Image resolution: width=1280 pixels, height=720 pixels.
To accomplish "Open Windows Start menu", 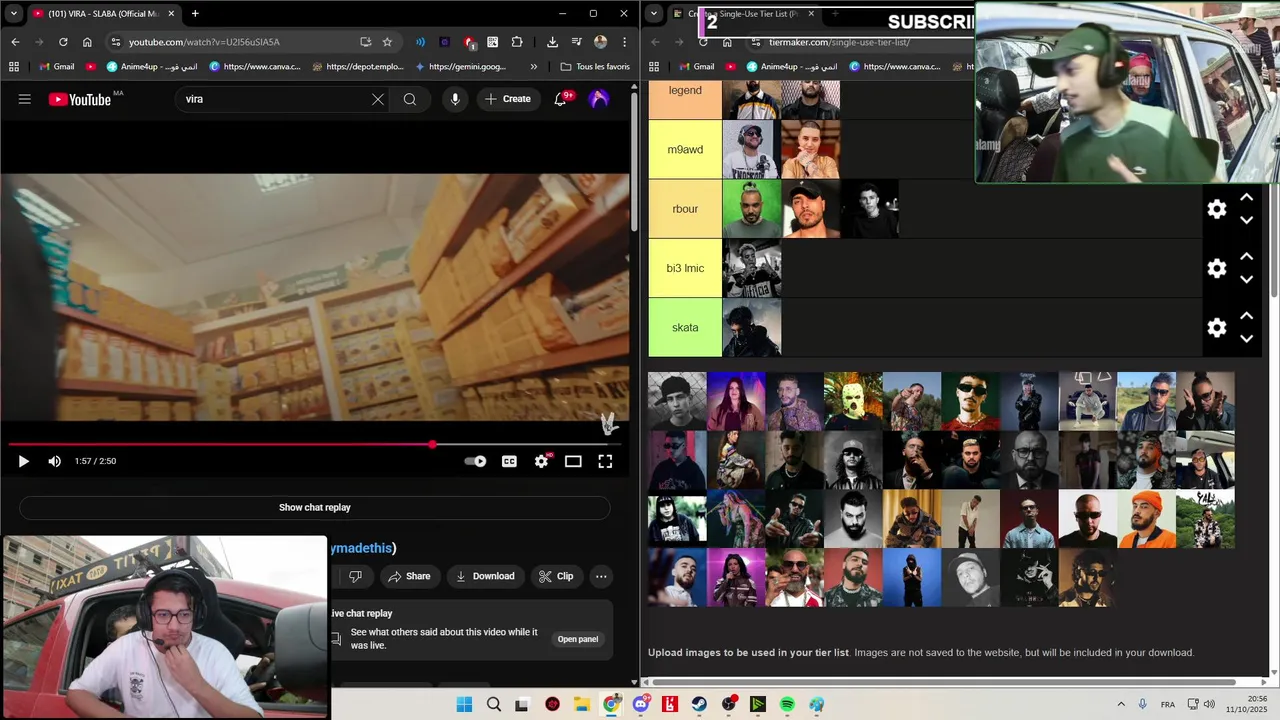I will pyautogui.click(x=464, y=704).
